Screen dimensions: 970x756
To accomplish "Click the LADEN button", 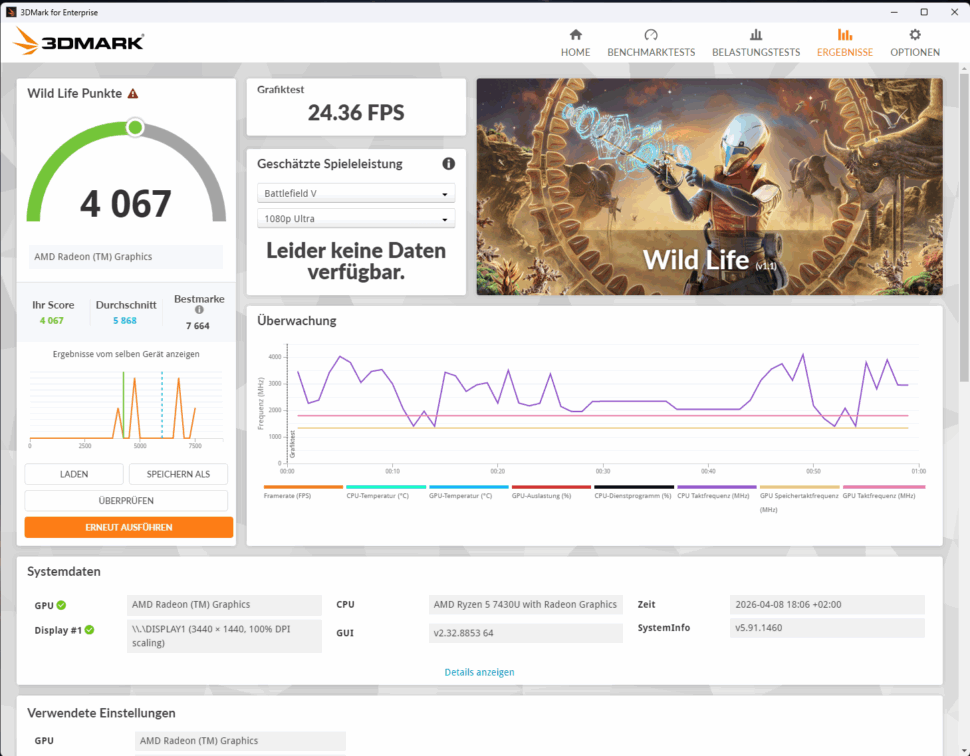I will pyautogui.click(x=74, y=474).
